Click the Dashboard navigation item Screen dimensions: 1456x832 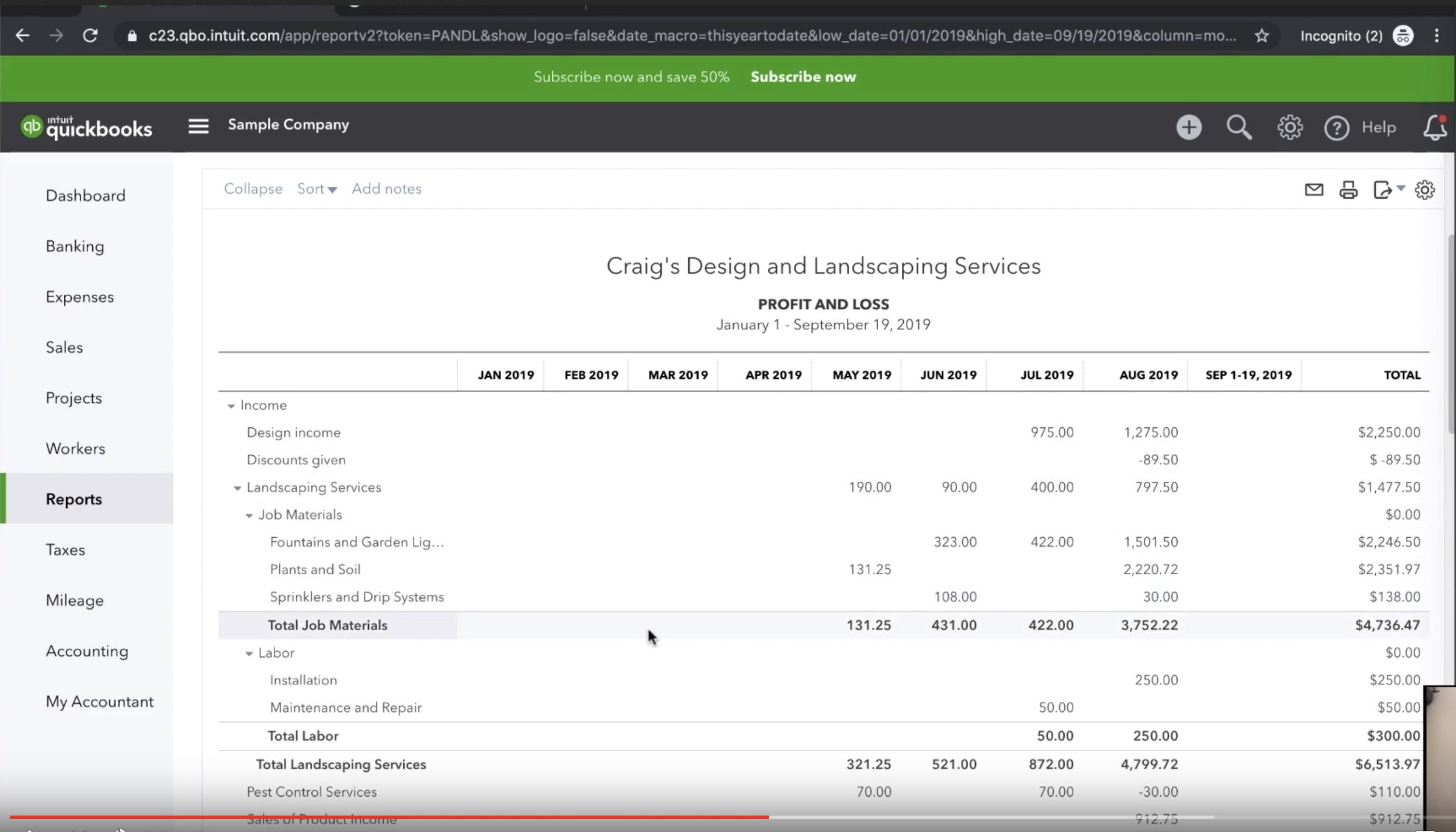click(x=85, y=195)
